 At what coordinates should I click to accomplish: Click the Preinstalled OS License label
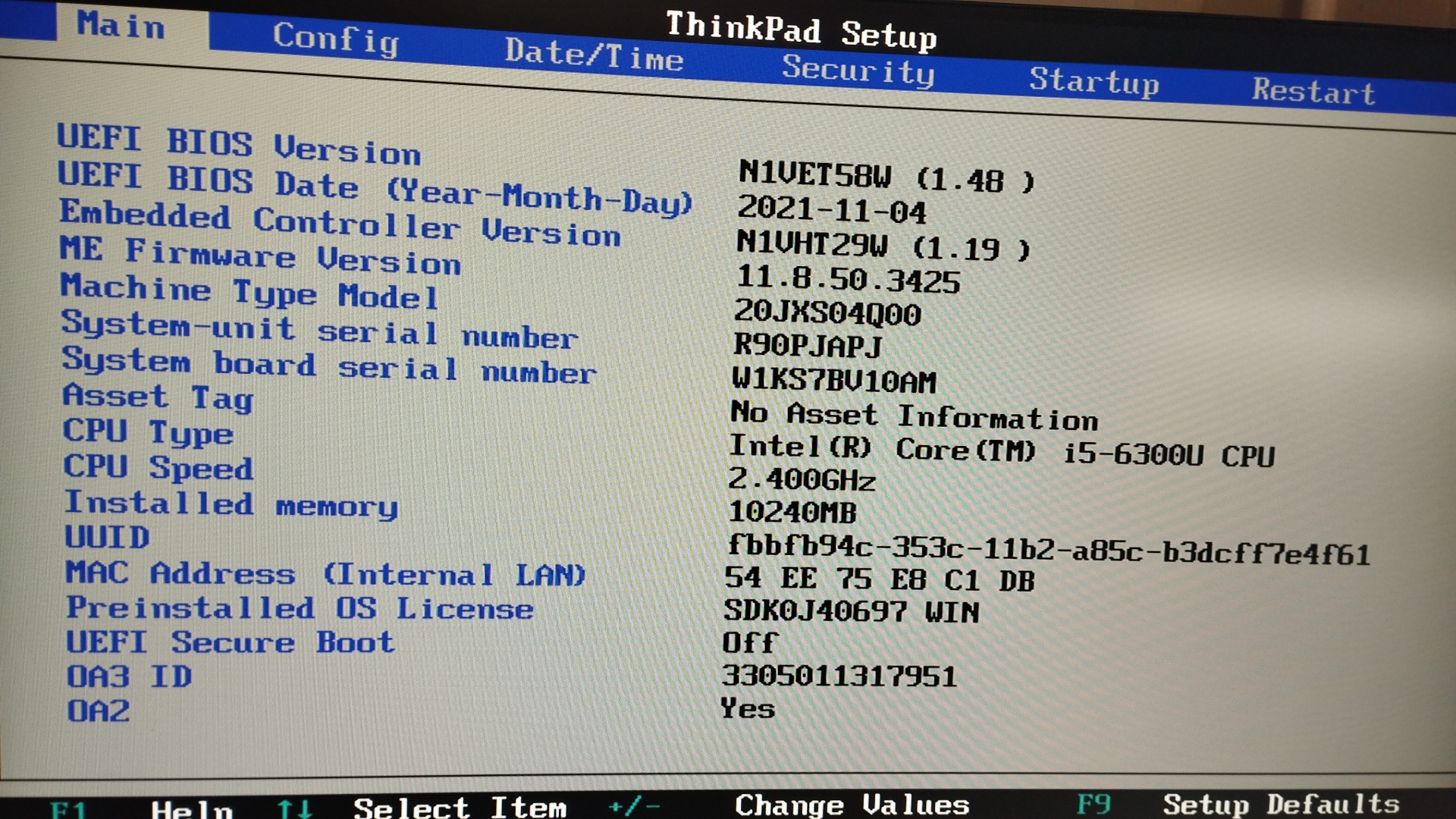pyautogui.click(x=300, y=608)
